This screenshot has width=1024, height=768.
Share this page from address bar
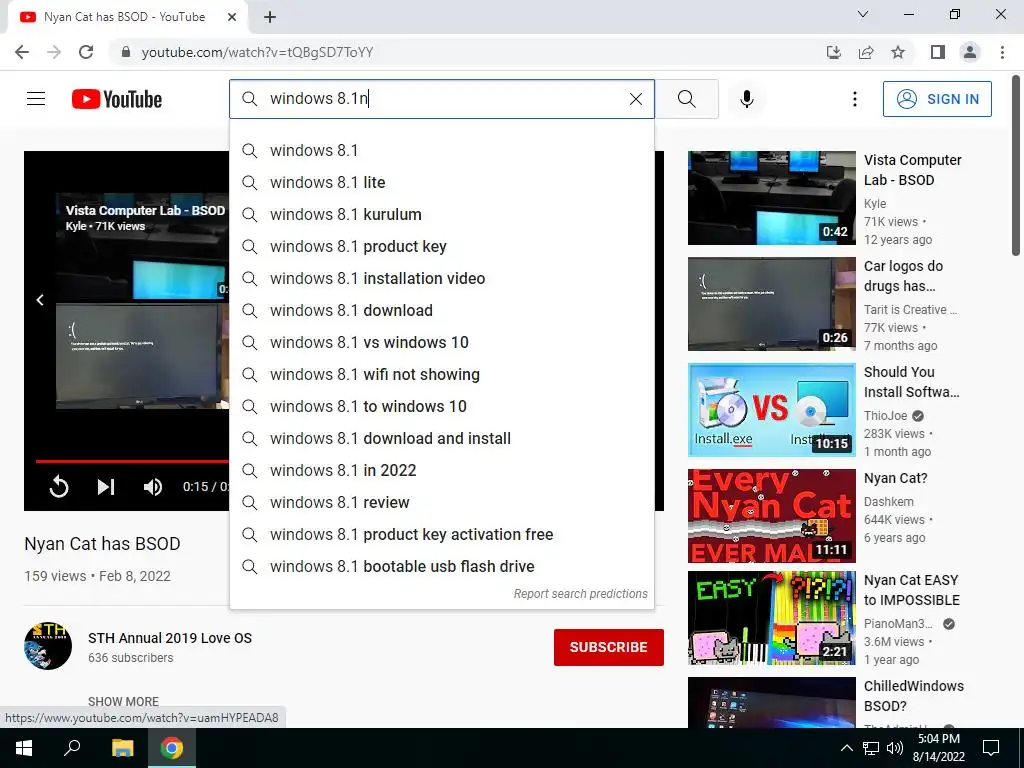coord(866,52)
